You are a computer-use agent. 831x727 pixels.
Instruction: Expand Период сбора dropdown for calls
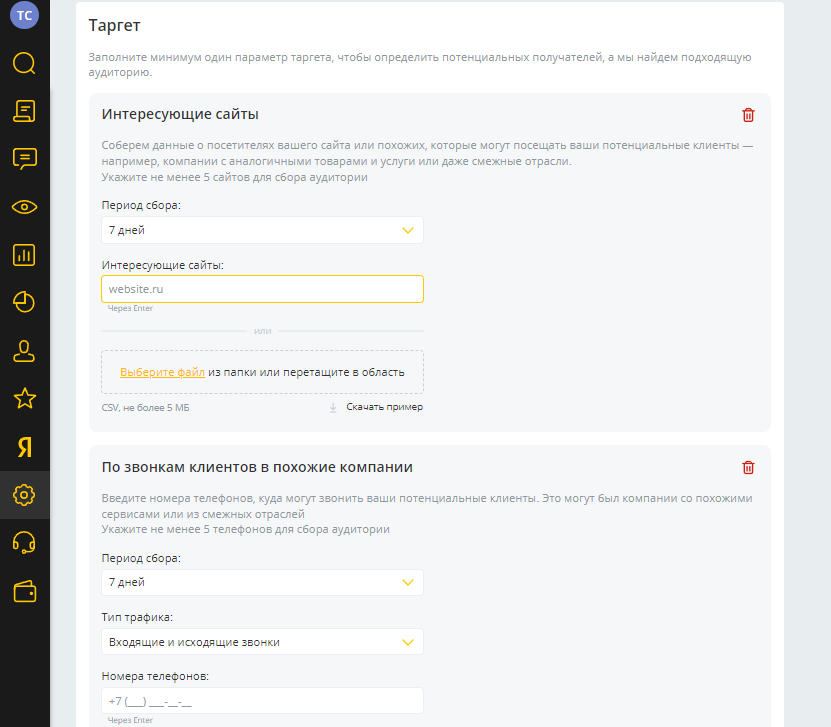coord(262,582)
